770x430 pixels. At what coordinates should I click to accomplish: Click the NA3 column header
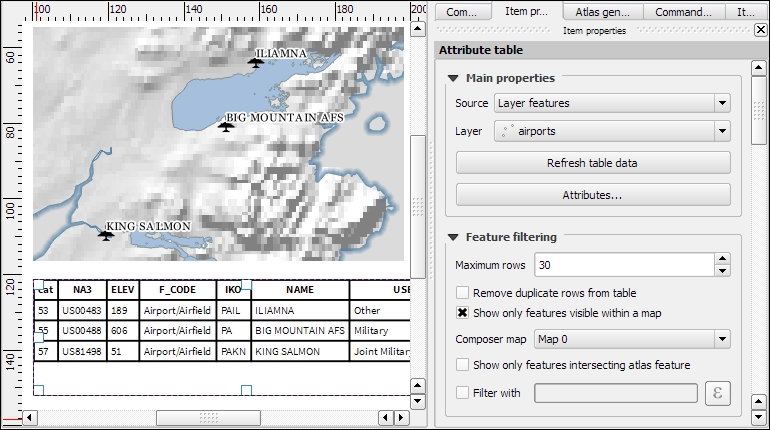coord(82,290)
